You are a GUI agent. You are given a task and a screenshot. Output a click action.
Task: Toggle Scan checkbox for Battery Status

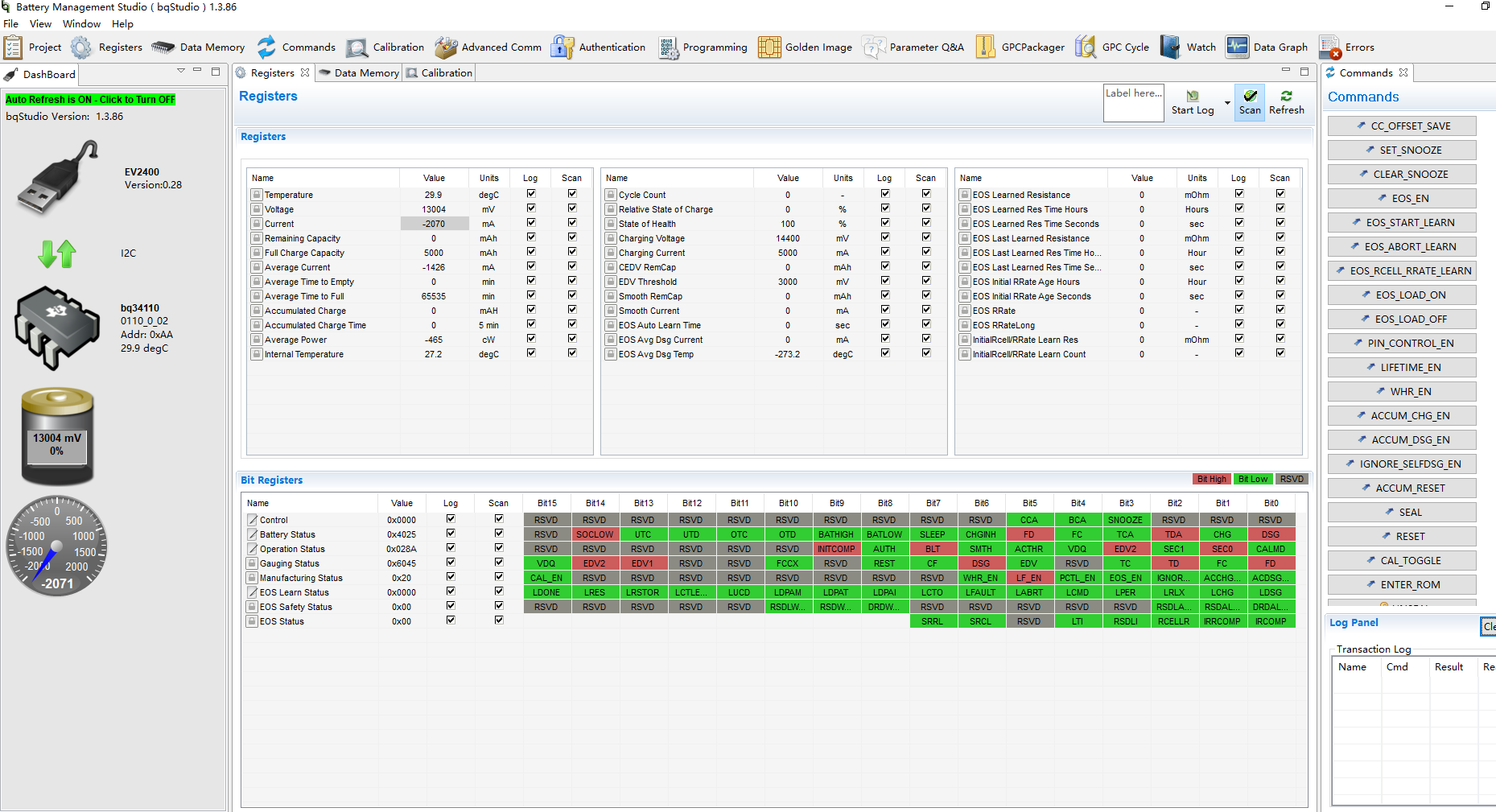[x=499, y=534]
